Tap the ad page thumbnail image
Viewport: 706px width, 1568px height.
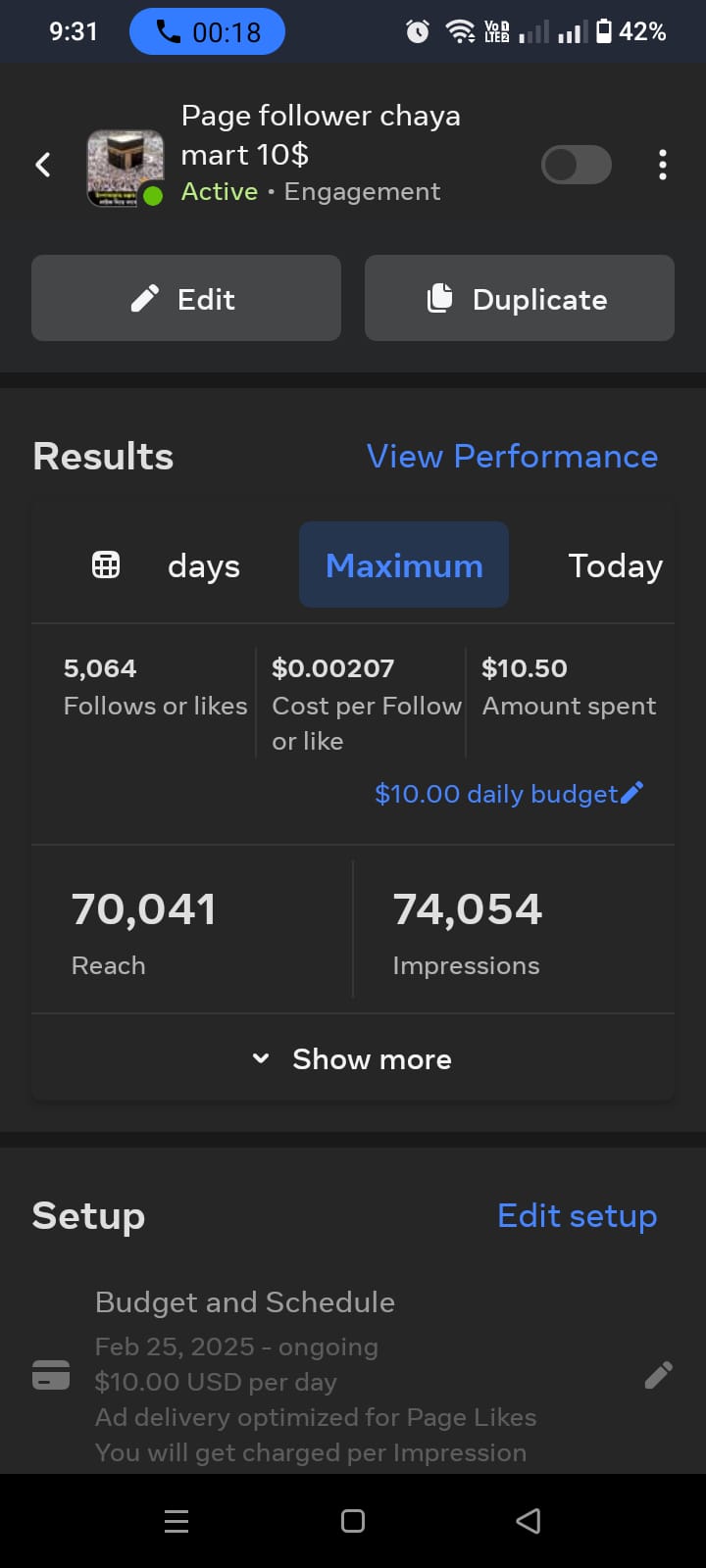coord(125,167)
